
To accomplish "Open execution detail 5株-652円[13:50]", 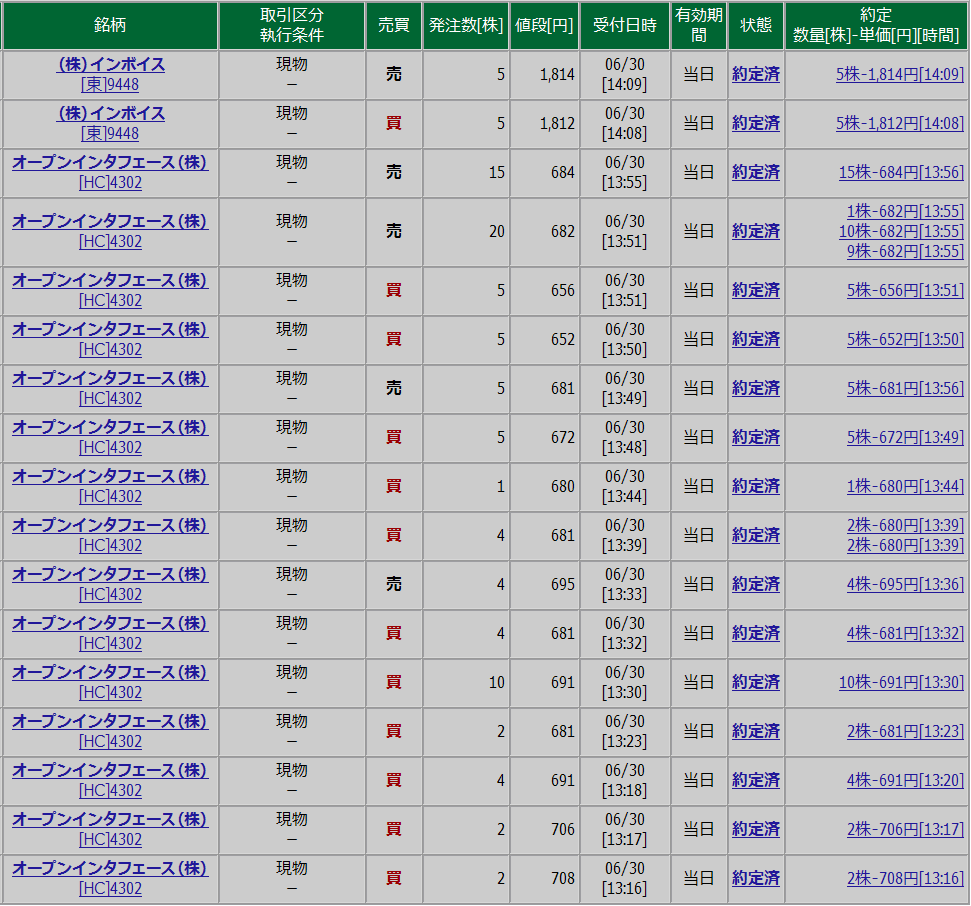I will 905,339.
